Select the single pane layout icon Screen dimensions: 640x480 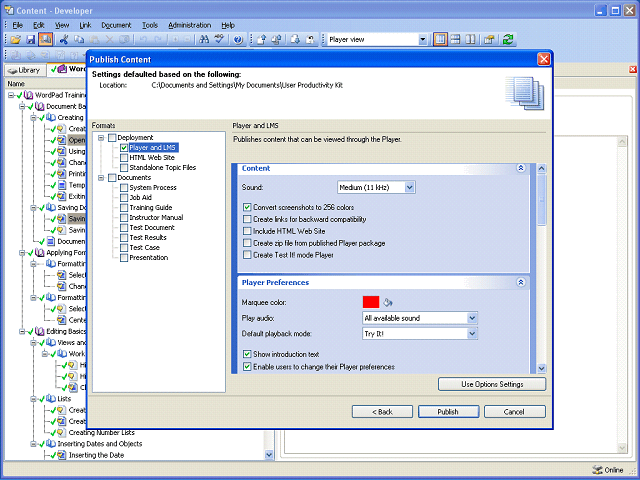click(x=440, y=40)
